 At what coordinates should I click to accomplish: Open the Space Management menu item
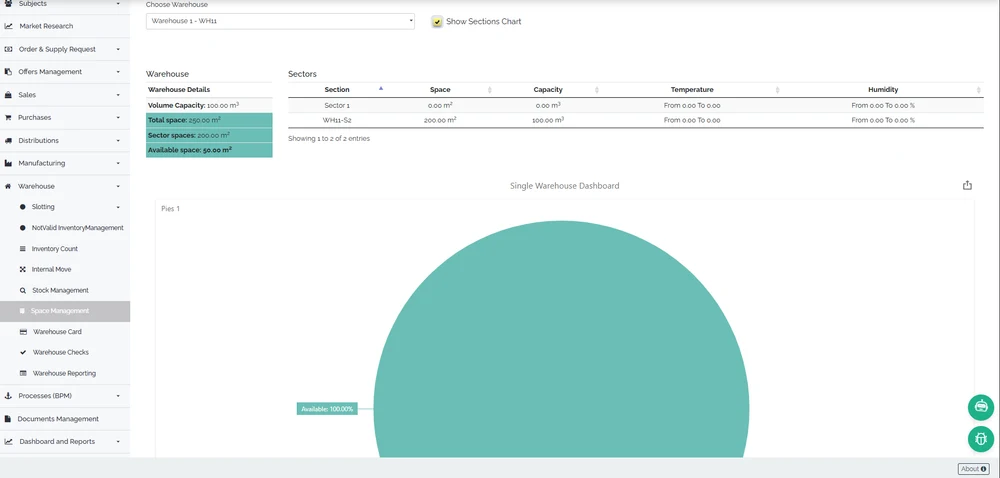coord(65,311)
